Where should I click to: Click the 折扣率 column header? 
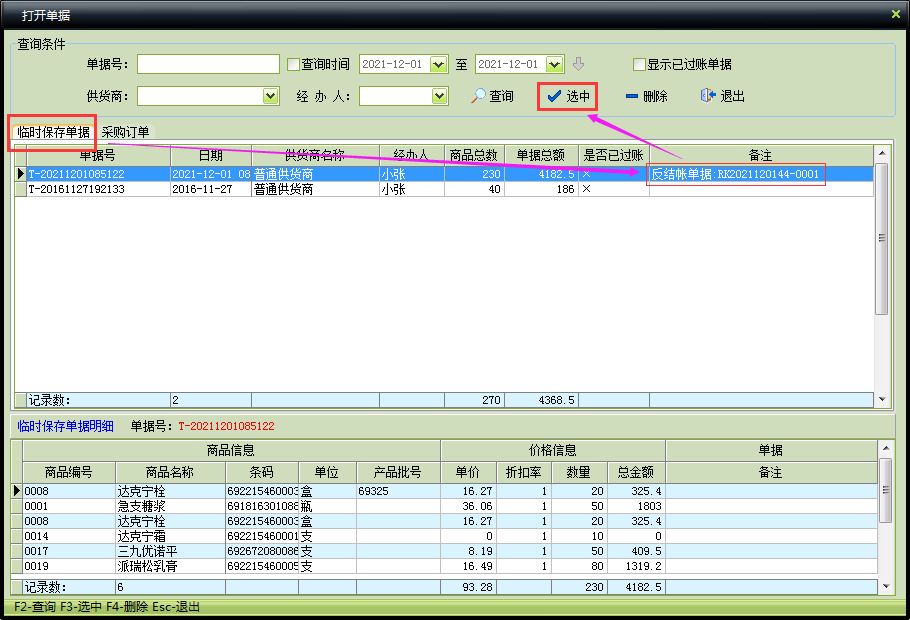pyautogui.click(x=524, y=472)
